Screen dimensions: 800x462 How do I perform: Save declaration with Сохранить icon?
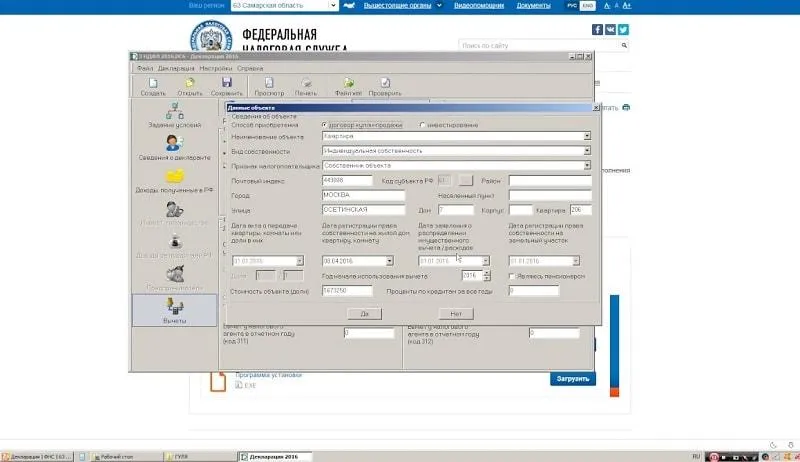coord(227,85)
